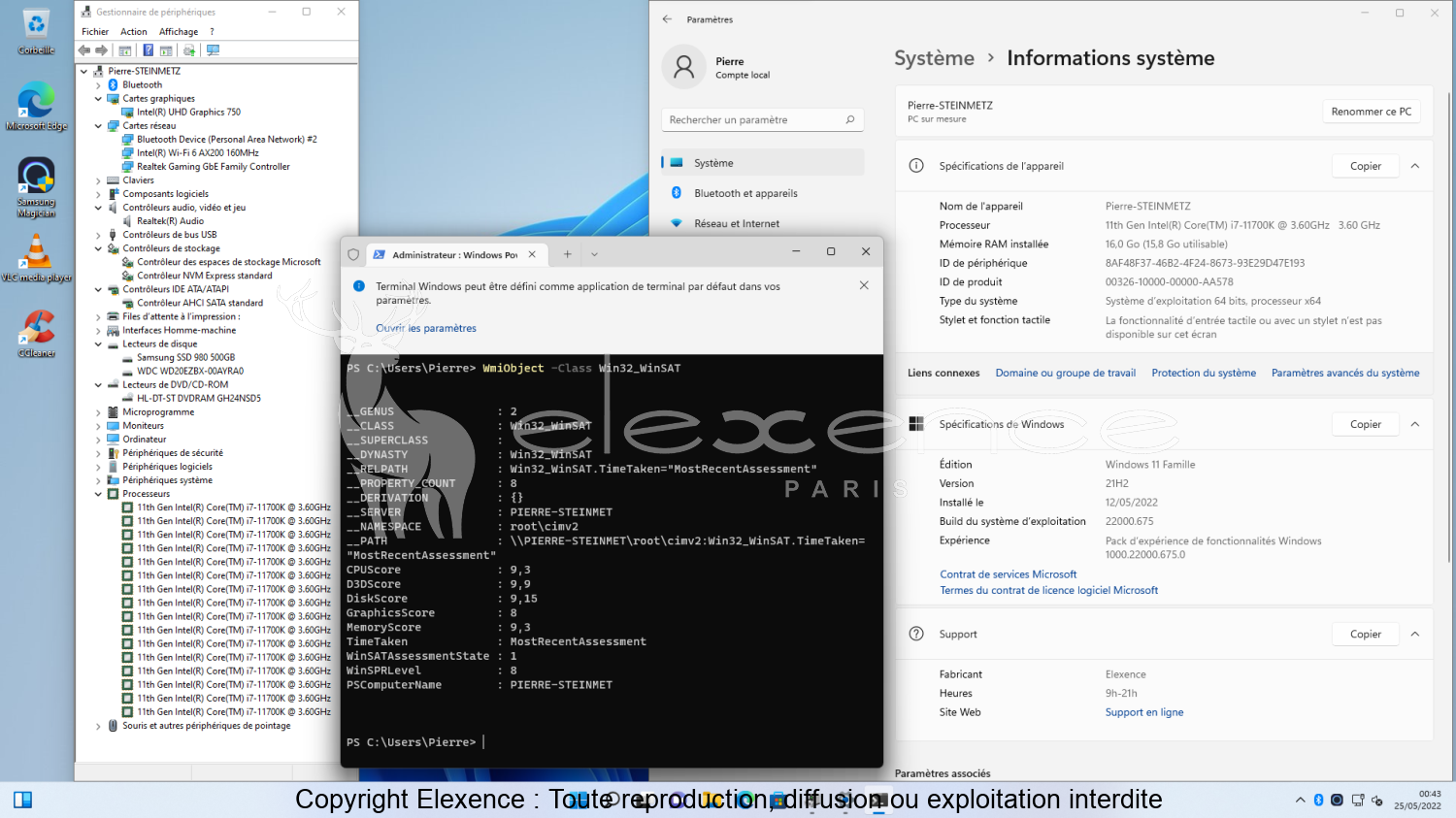Expand the Claviers node

pyautogui.click(x=98, y=180)
